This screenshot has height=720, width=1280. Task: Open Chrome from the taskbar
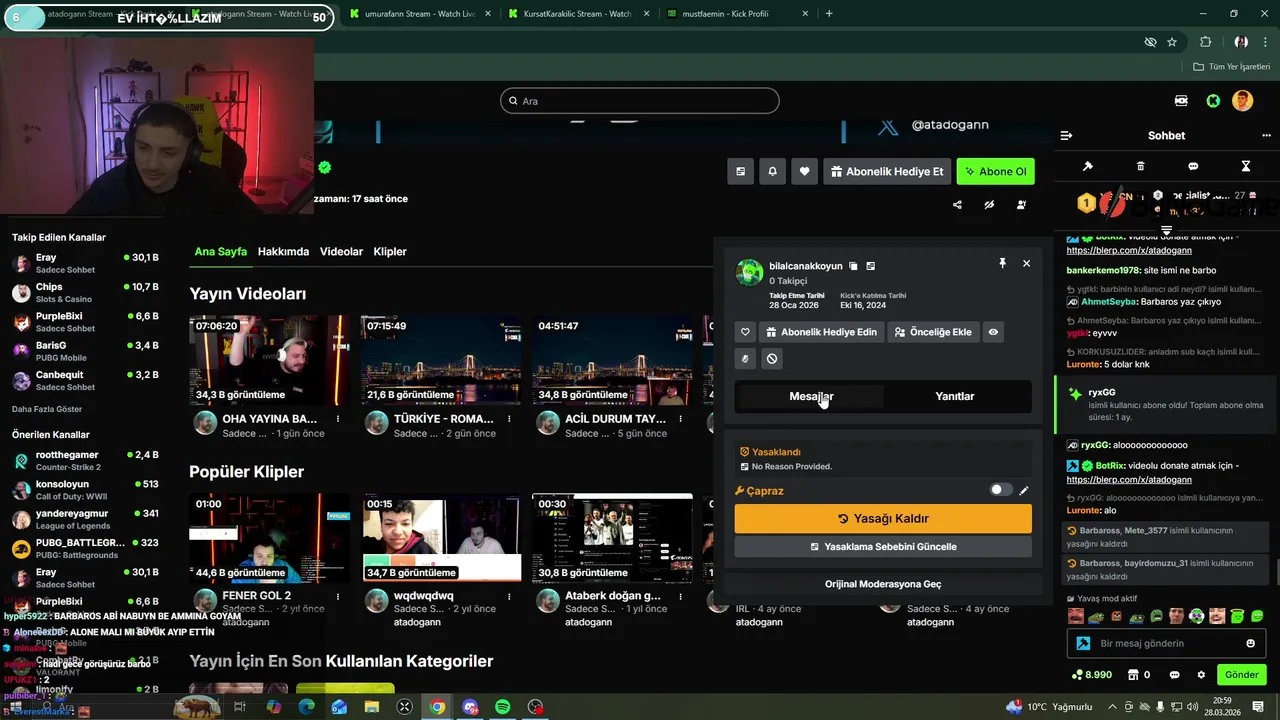pyautogui.click(x=437, y=707)
